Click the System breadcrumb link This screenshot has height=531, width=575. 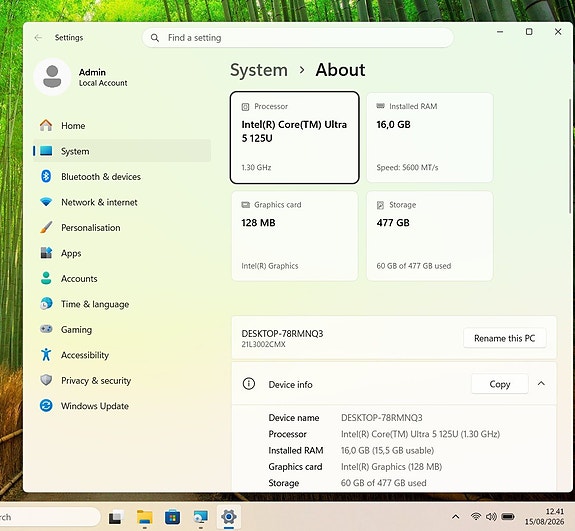[x=259, y=70]
